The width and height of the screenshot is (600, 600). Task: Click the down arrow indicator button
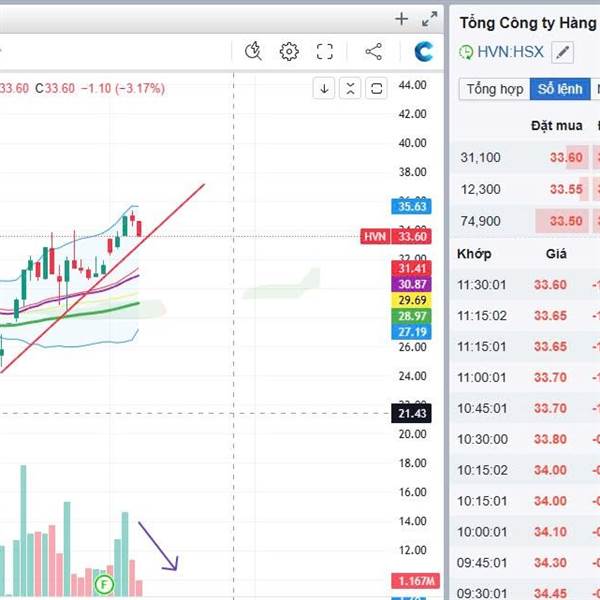point(324,89)
